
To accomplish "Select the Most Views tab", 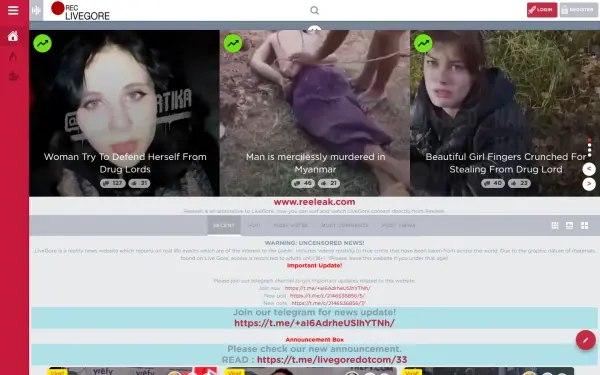I will click(x=398, y=225).
